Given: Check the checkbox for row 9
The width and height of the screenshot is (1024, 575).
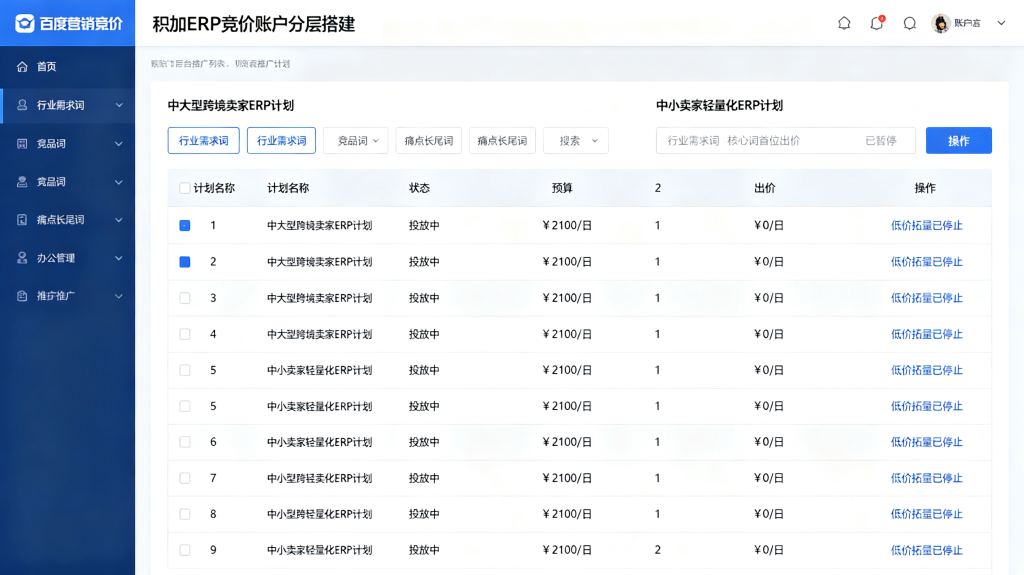Looking at the screenshot, I should (x=185, y=550).
